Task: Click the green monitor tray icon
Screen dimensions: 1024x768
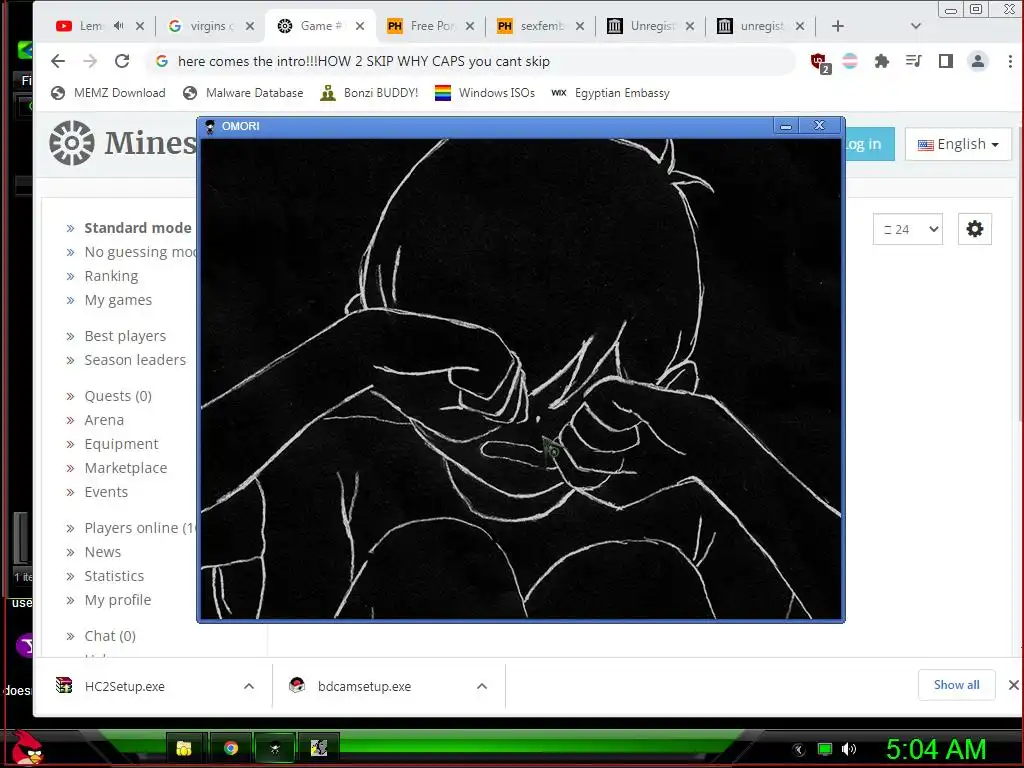Action: pos(825,749)
